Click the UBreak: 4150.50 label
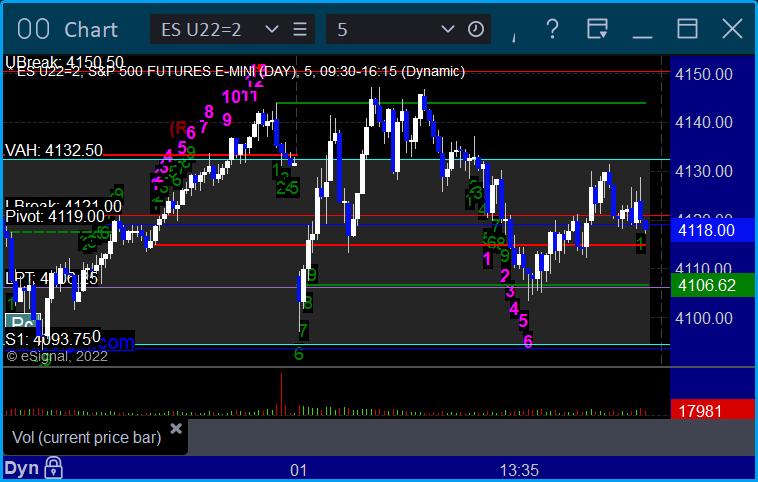This screenshot has height=482, width=758. [65, 62]
